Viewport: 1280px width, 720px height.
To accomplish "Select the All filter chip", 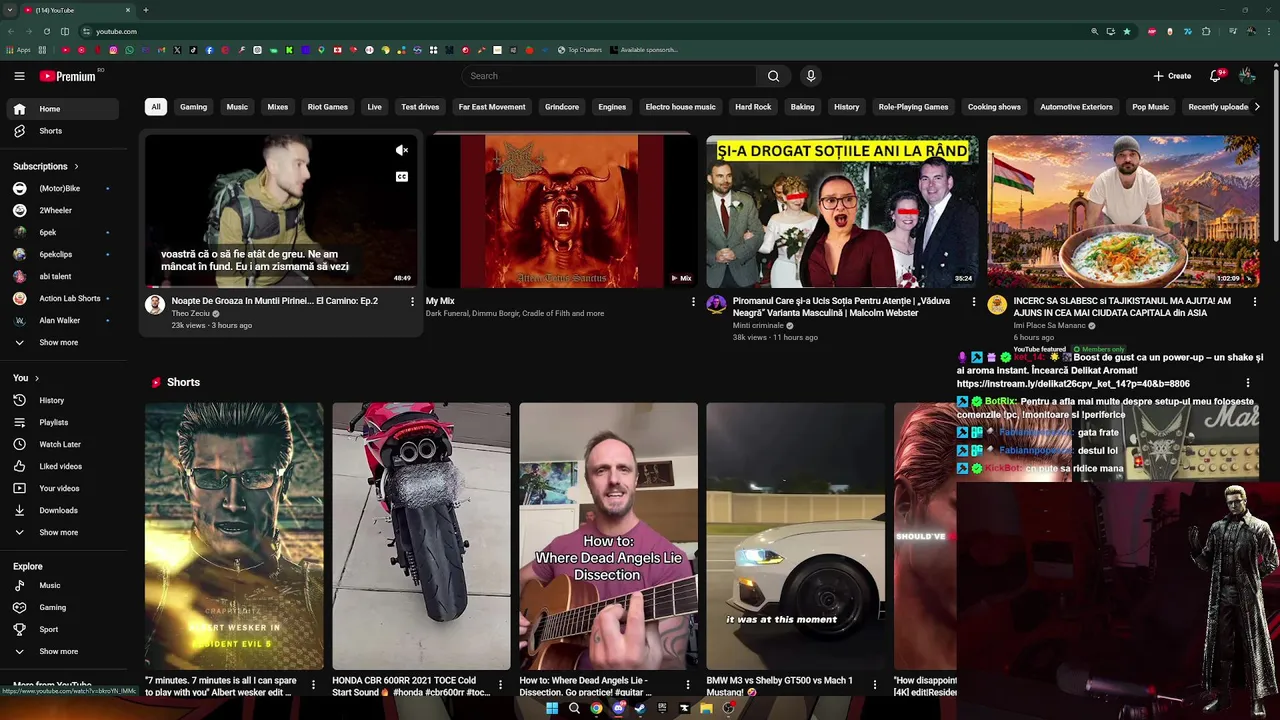I will click(155, 107).
